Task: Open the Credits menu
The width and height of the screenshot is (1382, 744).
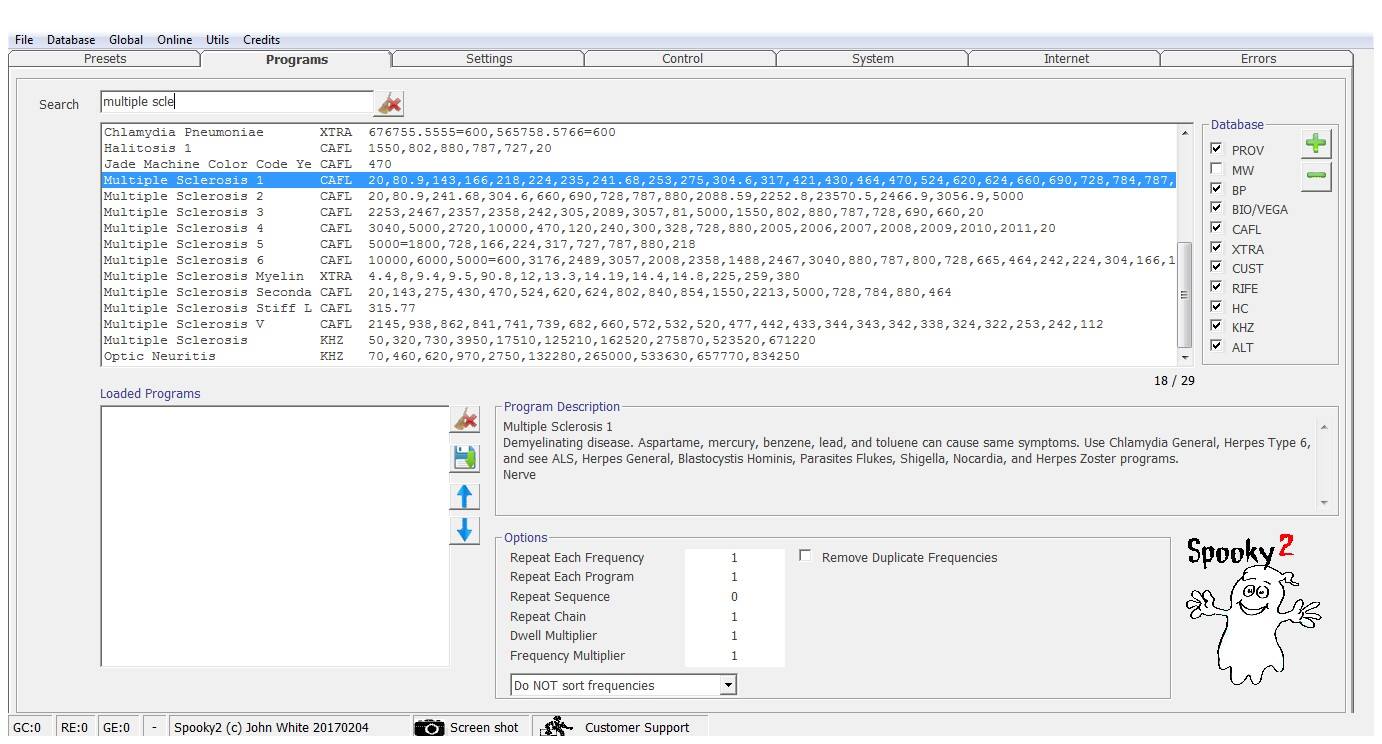Action: coord(261,40)
